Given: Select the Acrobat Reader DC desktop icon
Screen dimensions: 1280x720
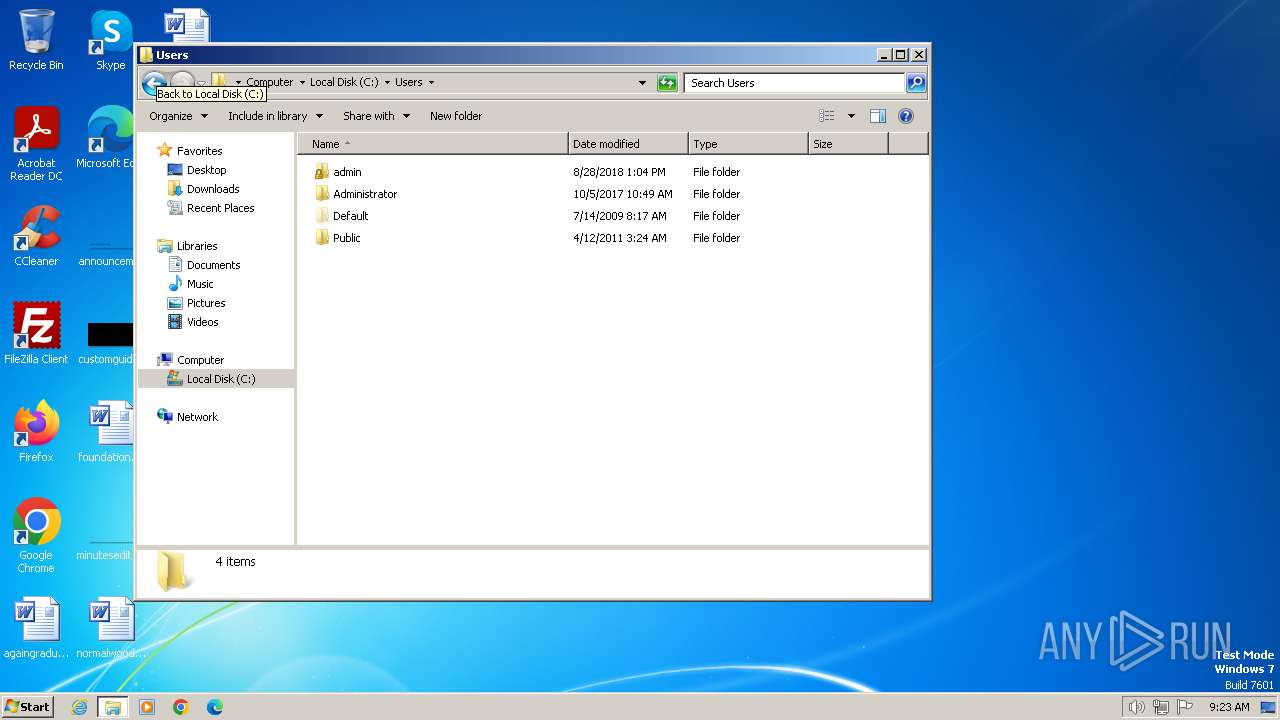Looking at the screenshot, I should tap(36, 144).
